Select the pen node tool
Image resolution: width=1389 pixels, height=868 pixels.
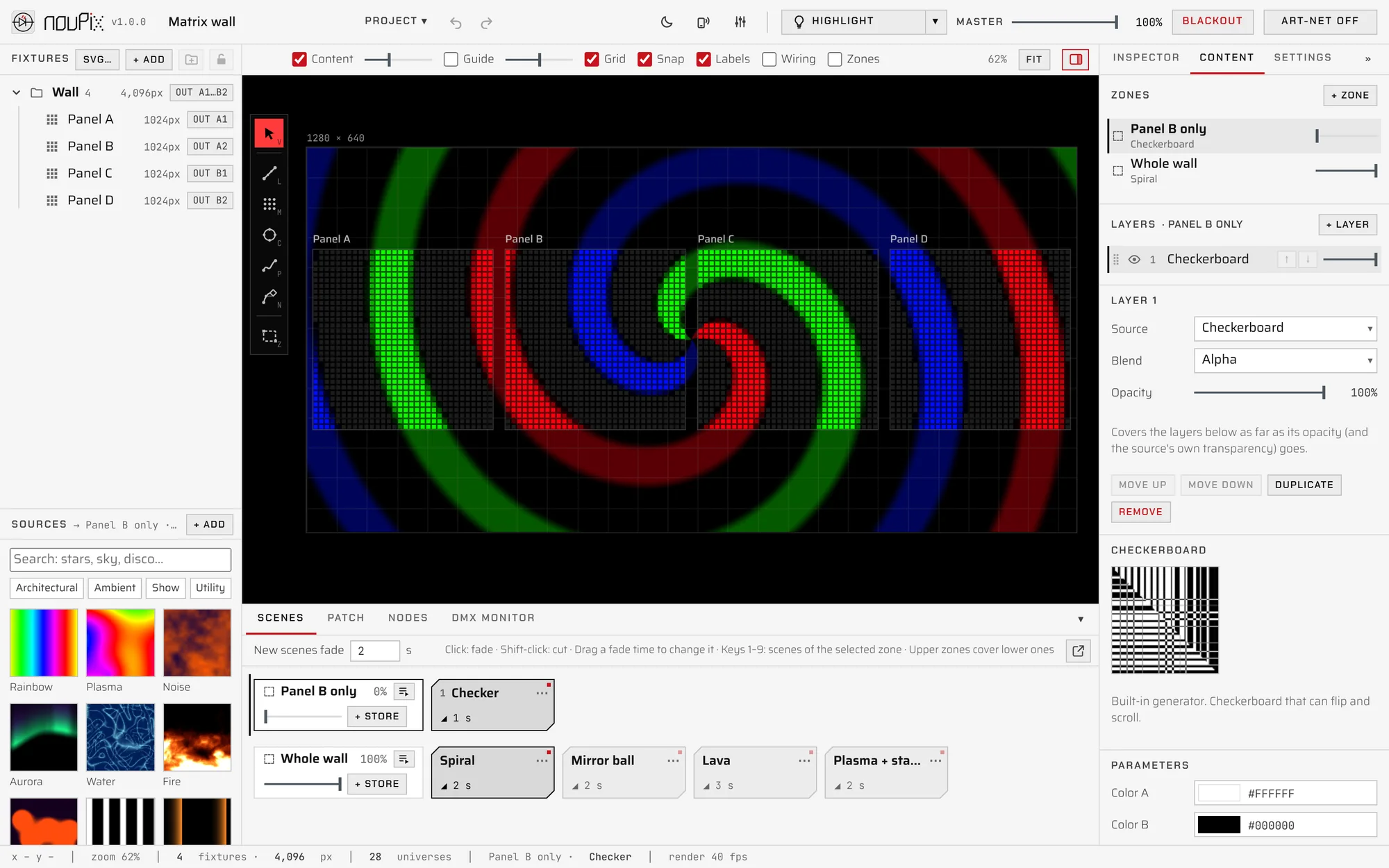tap(269, 297)
